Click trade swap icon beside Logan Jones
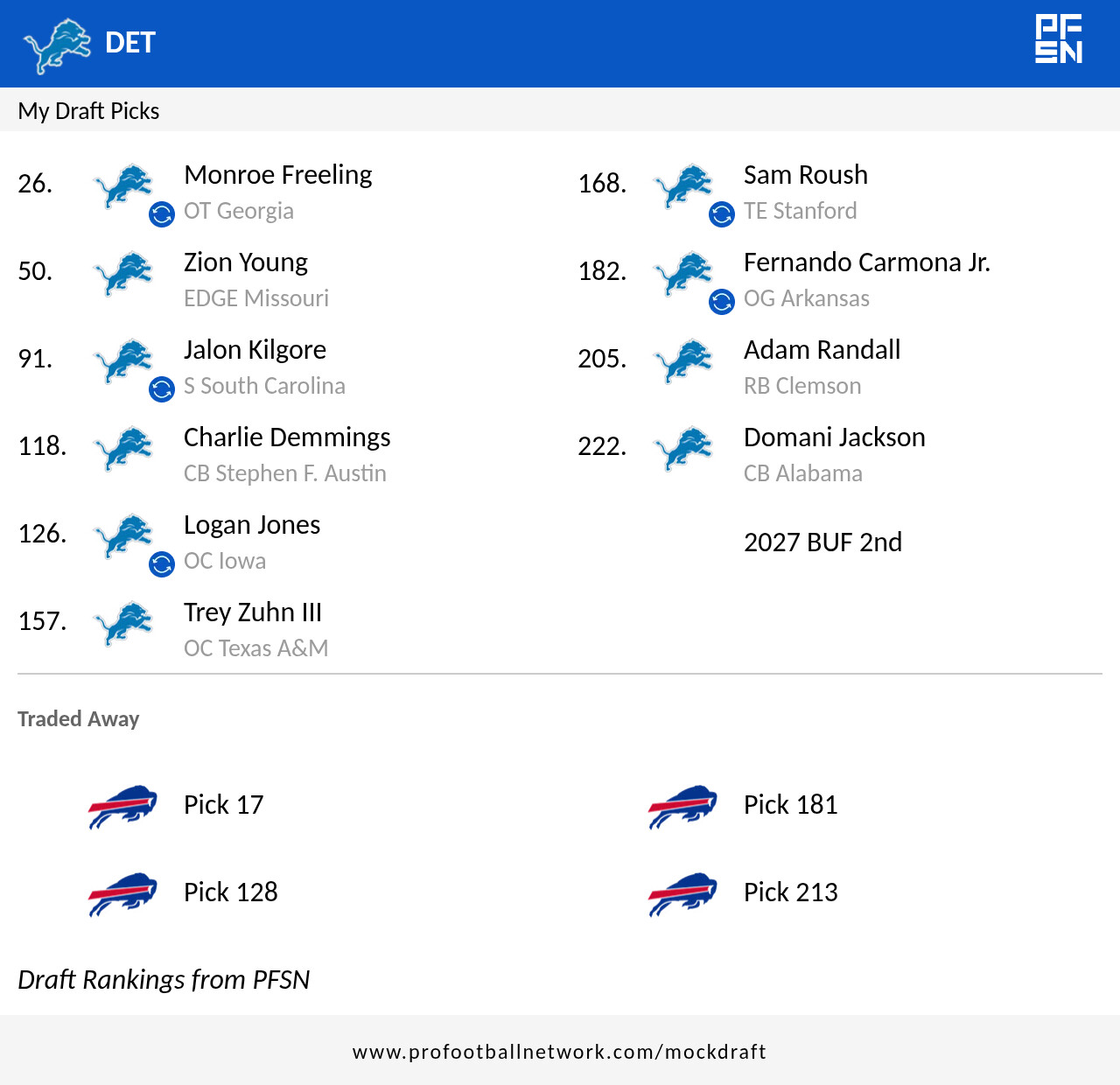This screenshot has height=1085, width=1120. (162, 564)
